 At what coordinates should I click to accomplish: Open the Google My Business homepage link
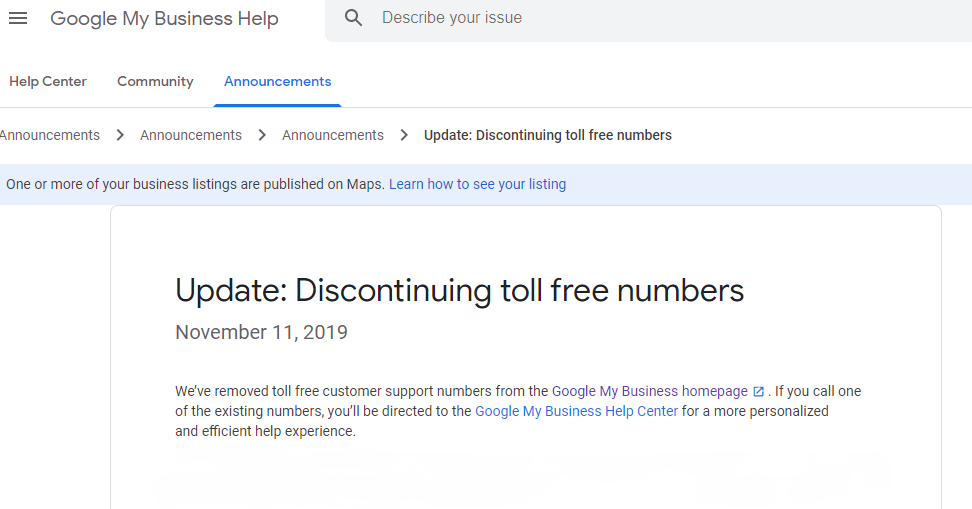tap(650, 391)
